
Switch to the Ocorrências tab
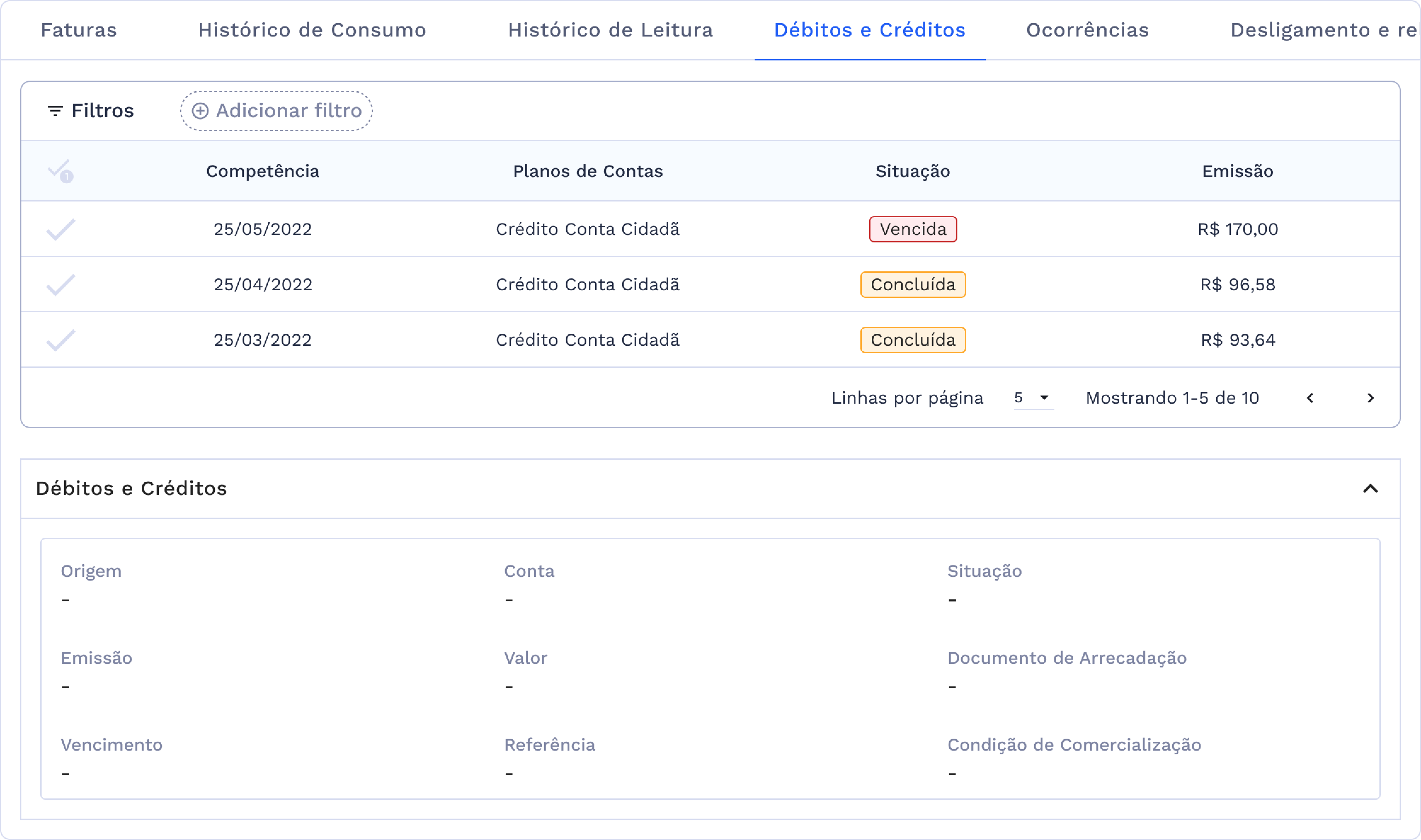(x=1087, y=30)
